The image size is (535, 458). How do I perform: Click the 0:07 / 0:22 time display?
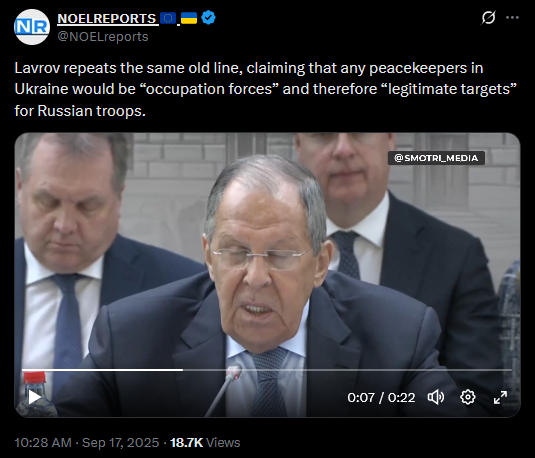[x=381, y=398]
